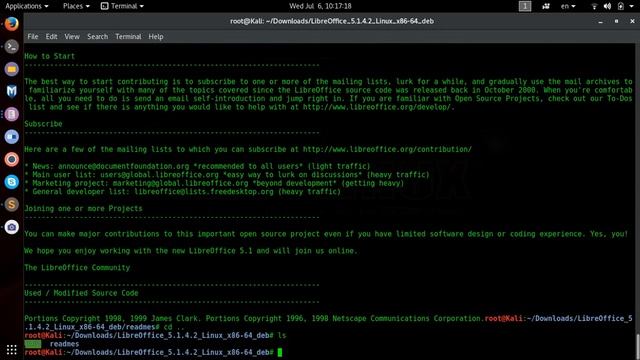Image resolution: width=640 pixels, height=360 pixels.
Task: Open the Applications menu
Action: point(27,6)
